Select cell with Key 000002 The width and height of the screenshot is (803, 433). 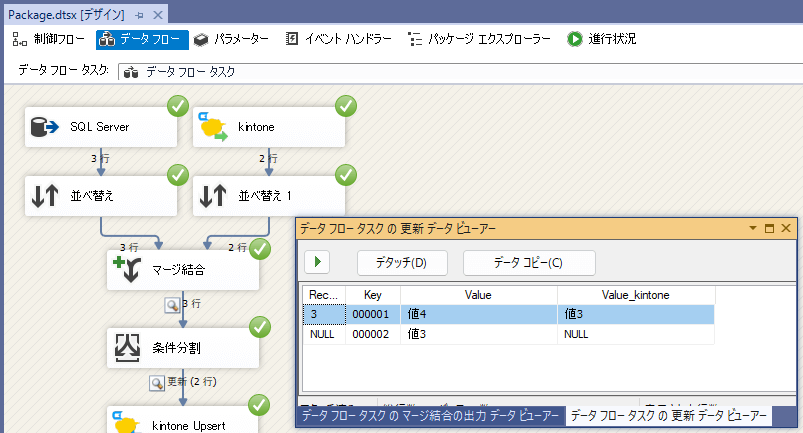click(x=373, y=334)
